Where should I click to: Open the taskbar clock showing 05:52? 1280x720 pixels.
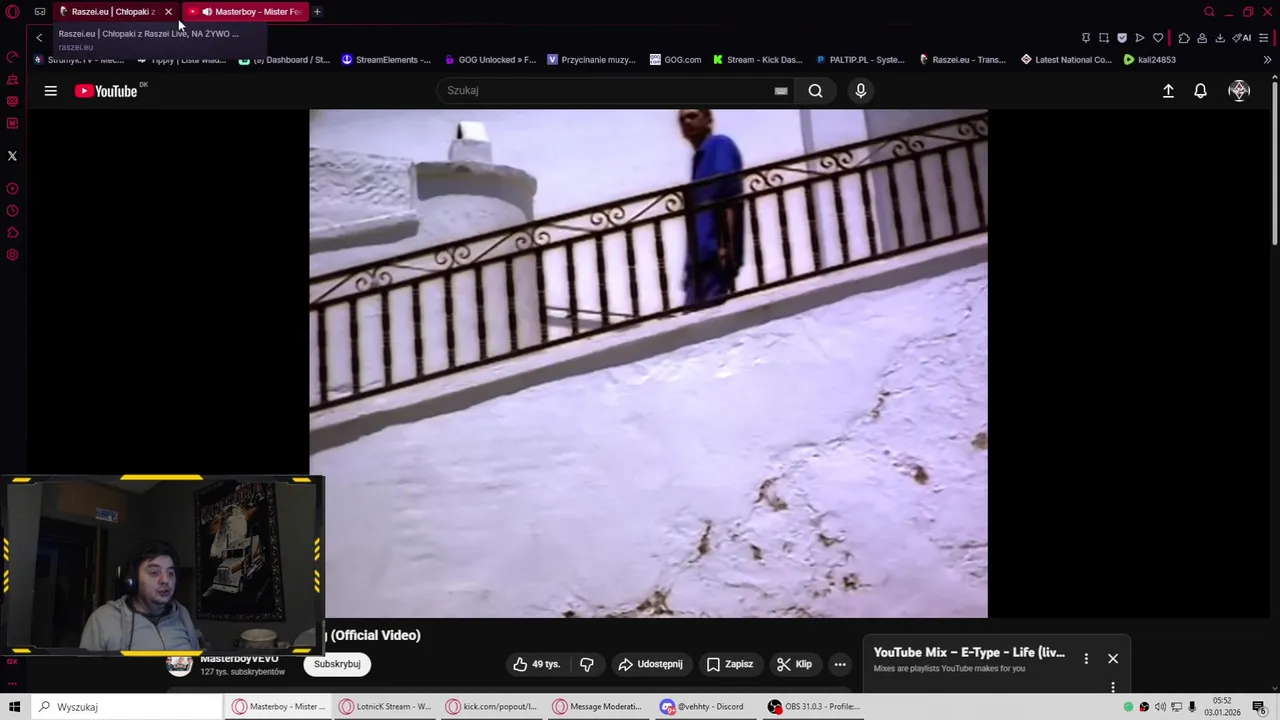tap(1222, 707)
